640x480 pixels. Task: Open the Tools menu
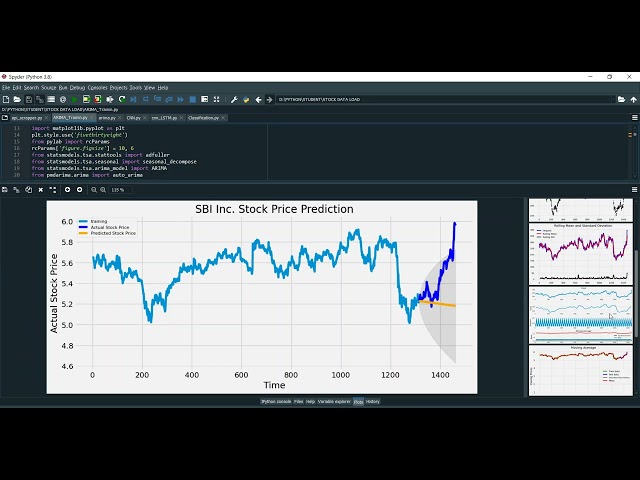[x=136, y=88]
